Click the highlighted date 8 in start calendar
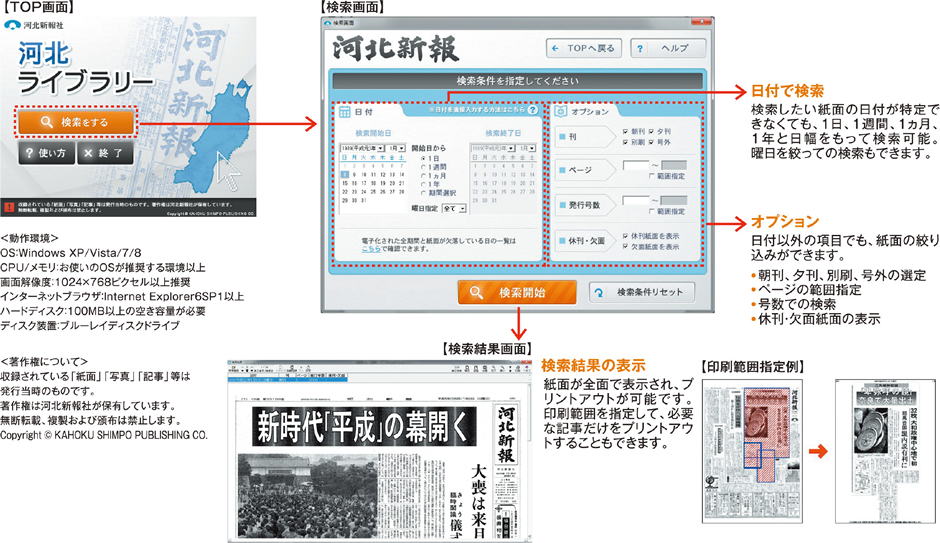The height and width of the screenshot is (543, 940). 344,174
